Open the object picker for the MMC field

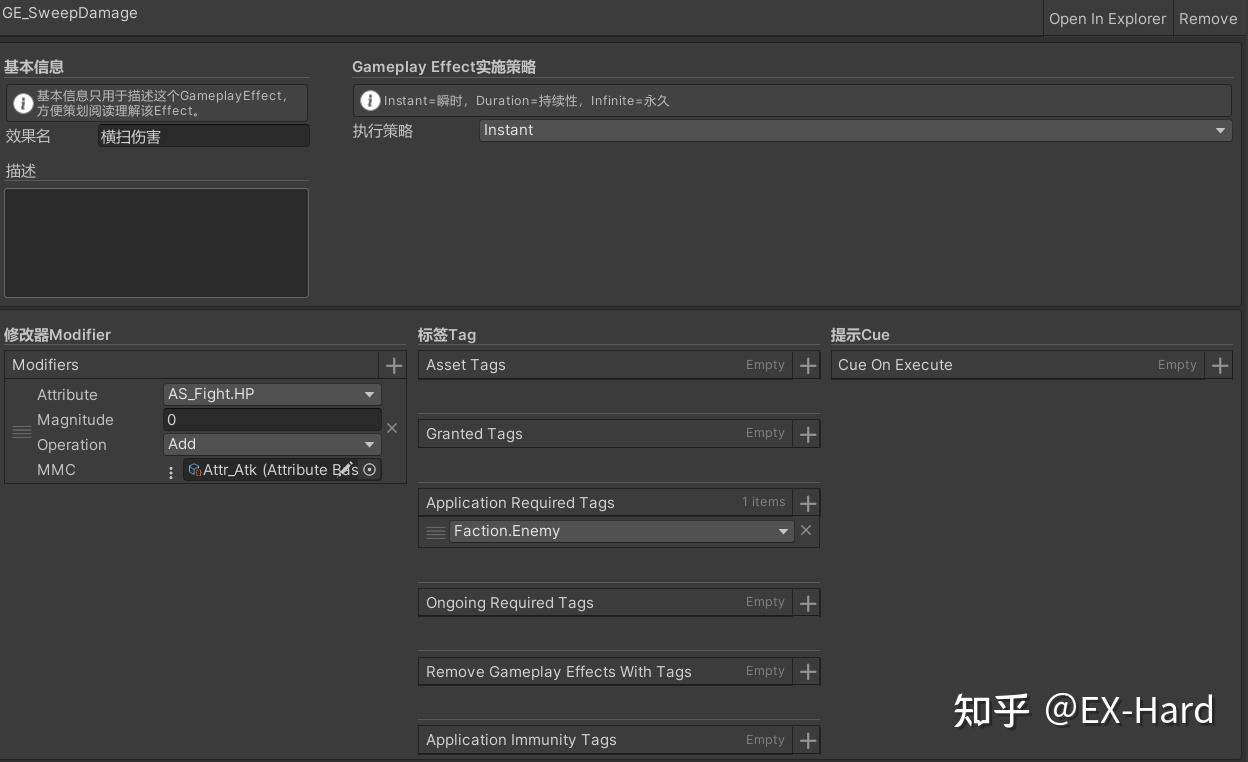[x=370, y=469]
